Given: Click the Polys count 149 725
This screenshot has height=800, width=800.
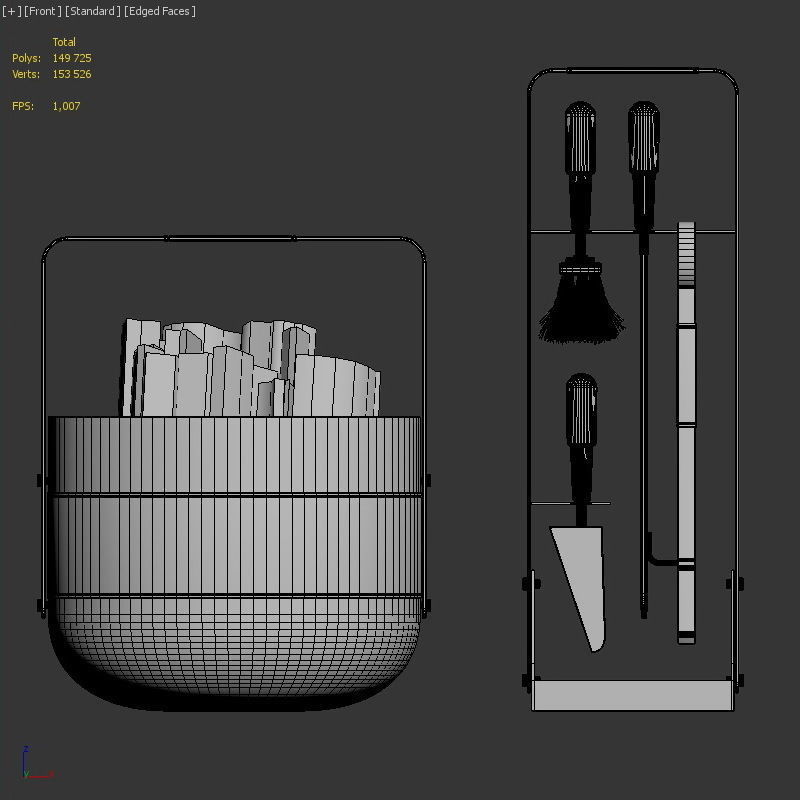Looking at the screenshot, I should 72,58.
